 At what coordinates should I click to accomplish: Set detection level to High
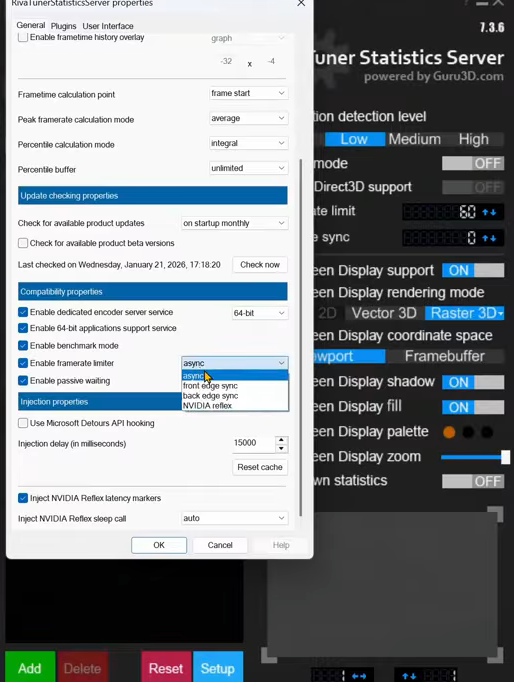tap(474, 140)
